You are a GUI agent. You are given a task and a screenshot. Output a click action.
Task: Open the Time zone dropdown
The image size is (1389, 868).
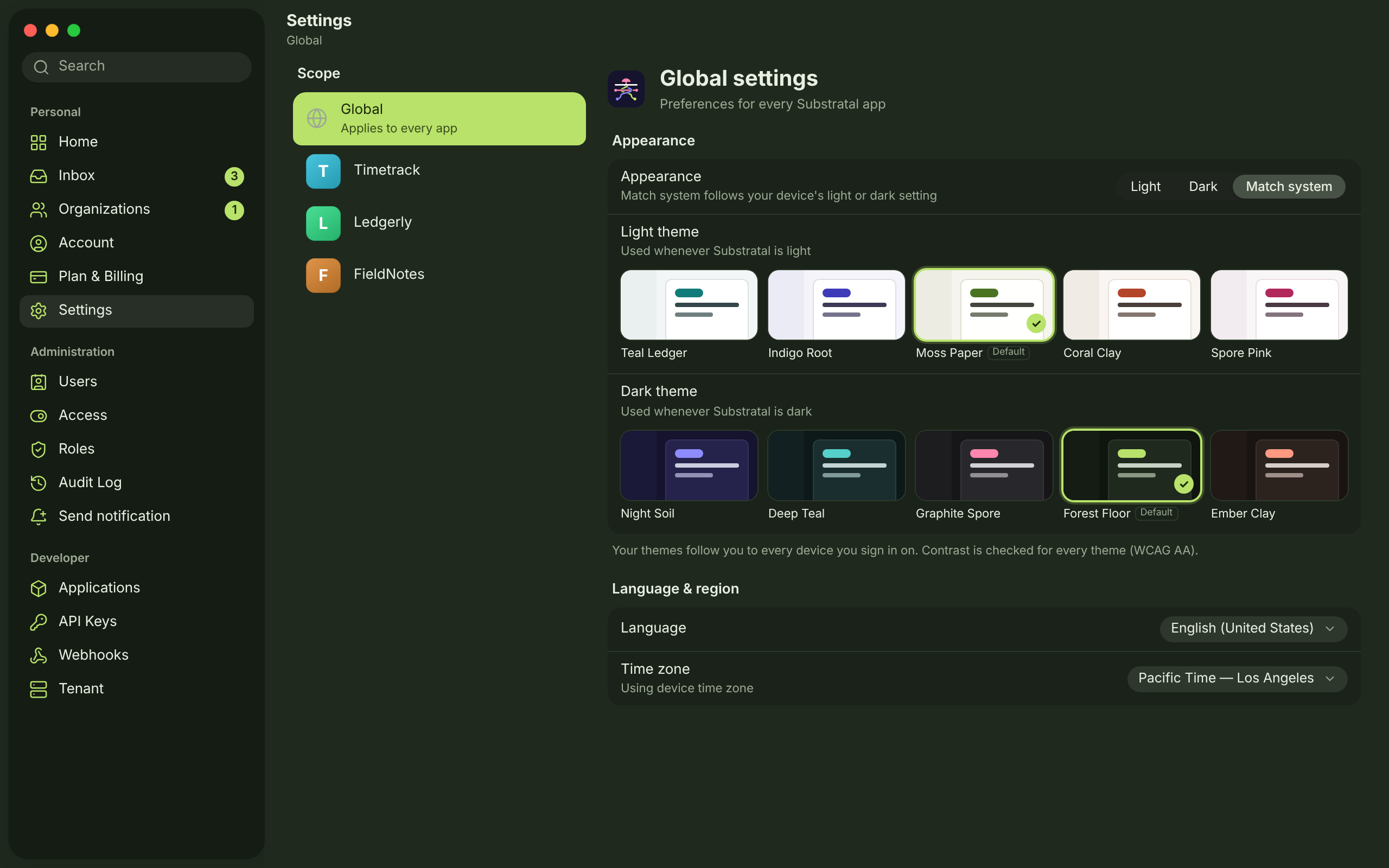click(x=1237, y=679)
